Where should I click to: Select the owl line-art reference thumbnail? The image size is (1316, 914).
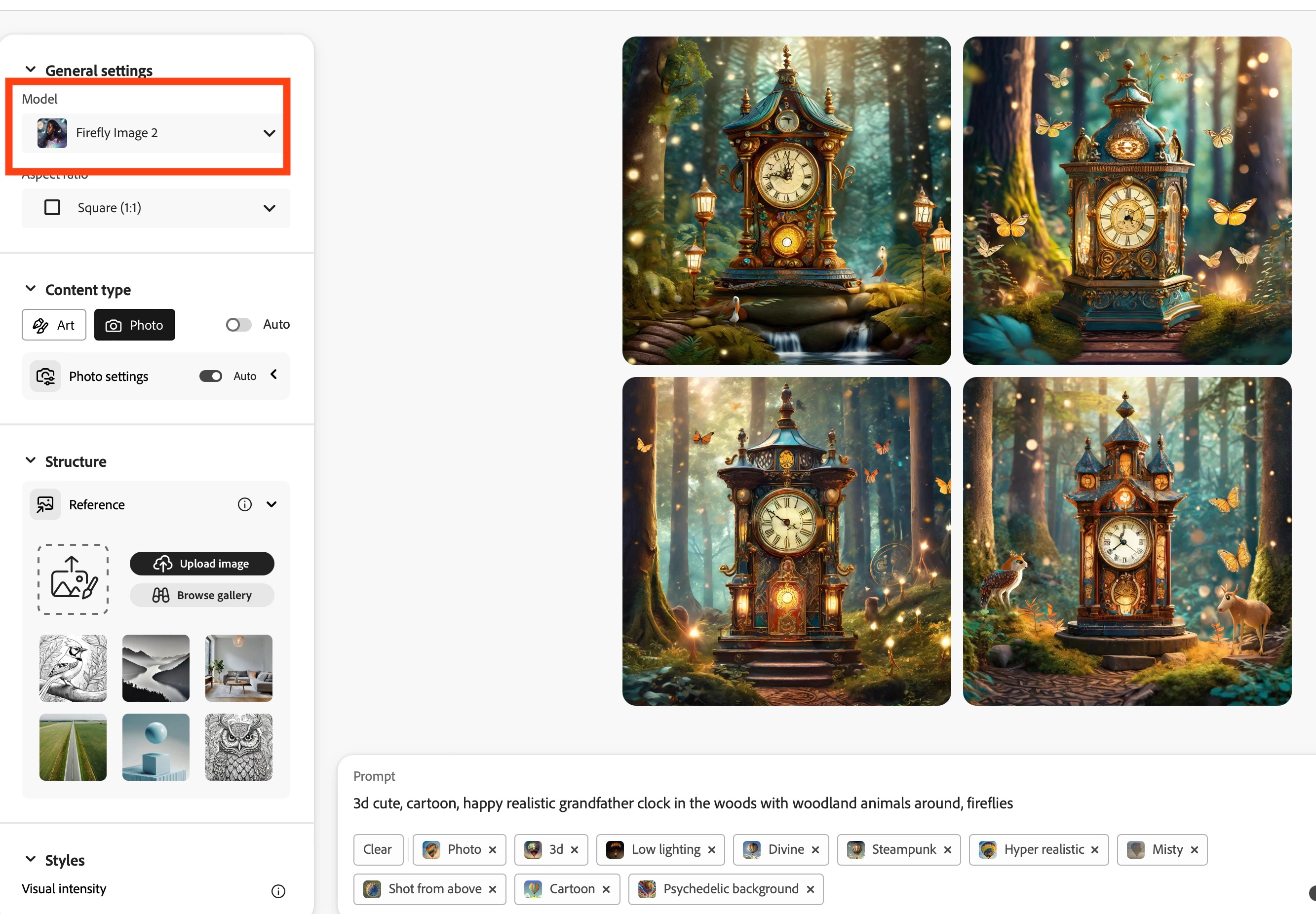click(x=239, y=747)
